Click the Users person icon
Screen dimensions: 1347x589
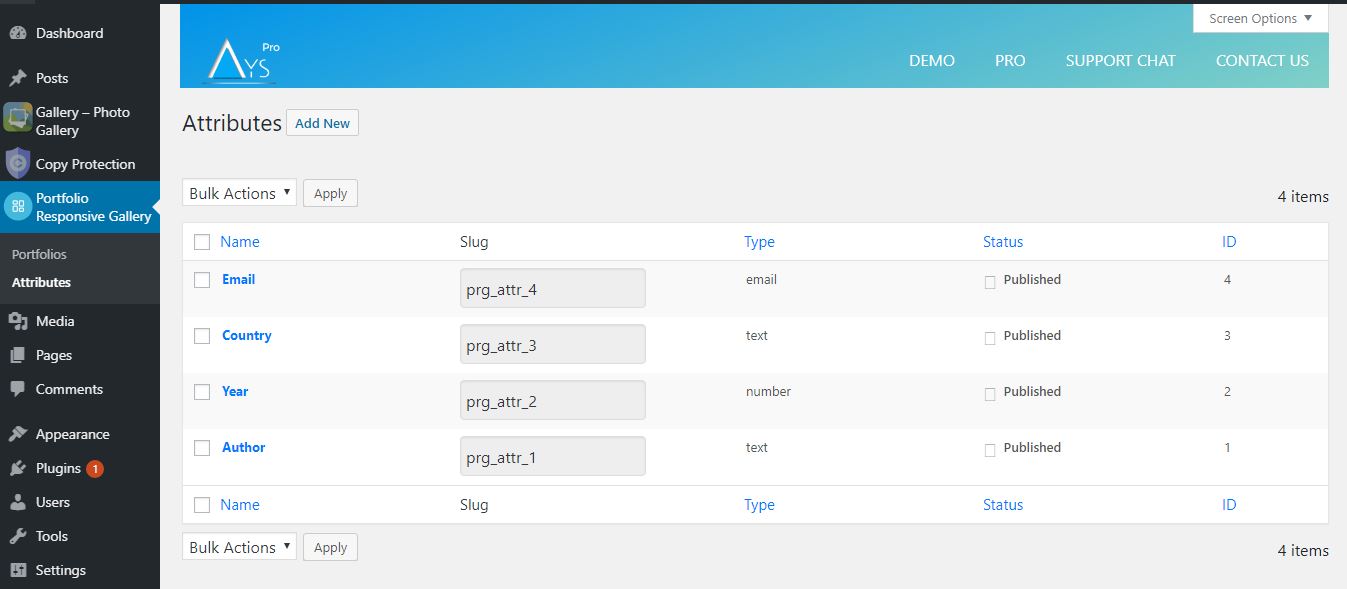pos(17,502)
